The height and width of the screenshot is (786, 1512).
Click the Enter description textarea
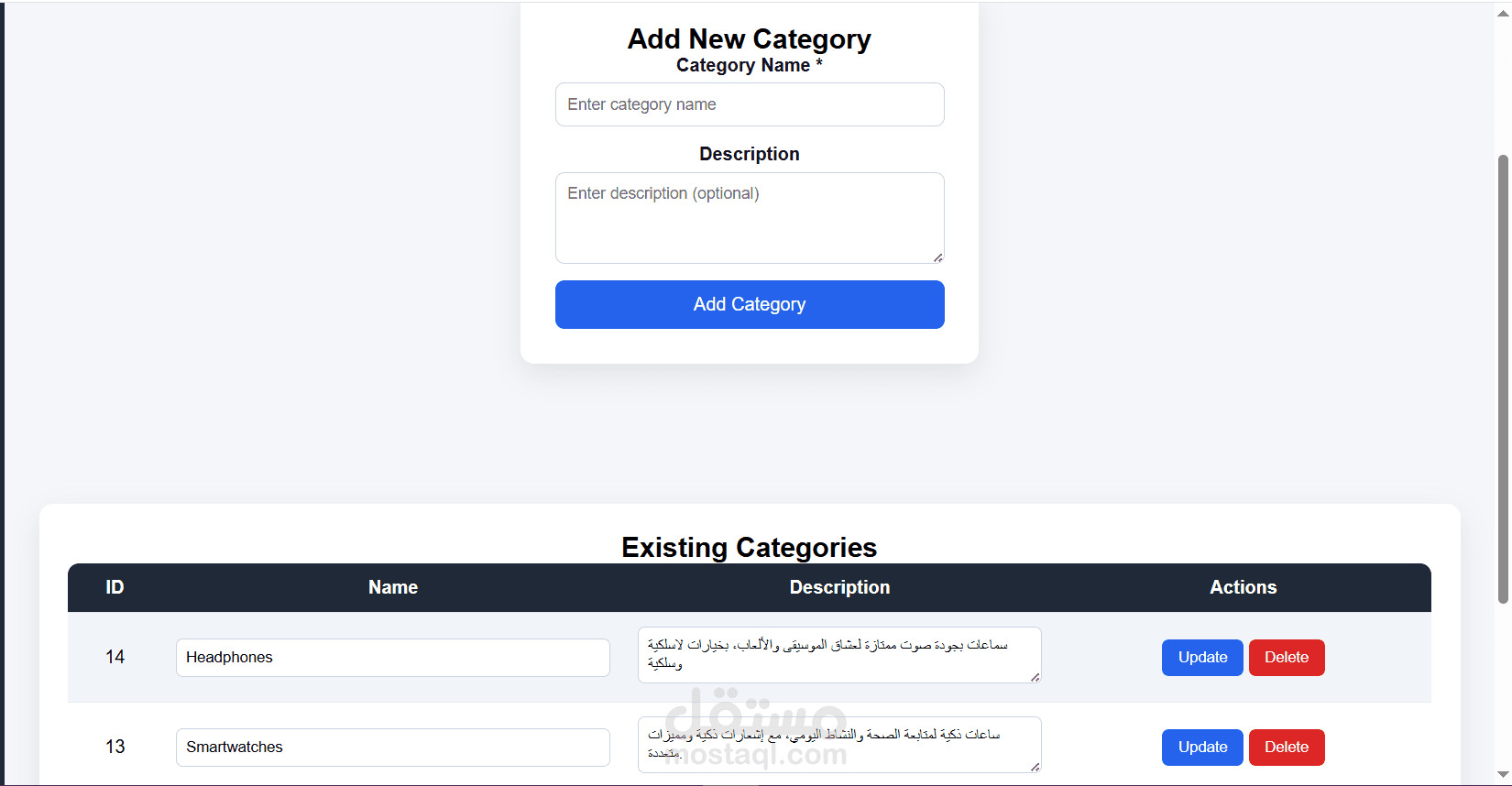tap(750, 217)
